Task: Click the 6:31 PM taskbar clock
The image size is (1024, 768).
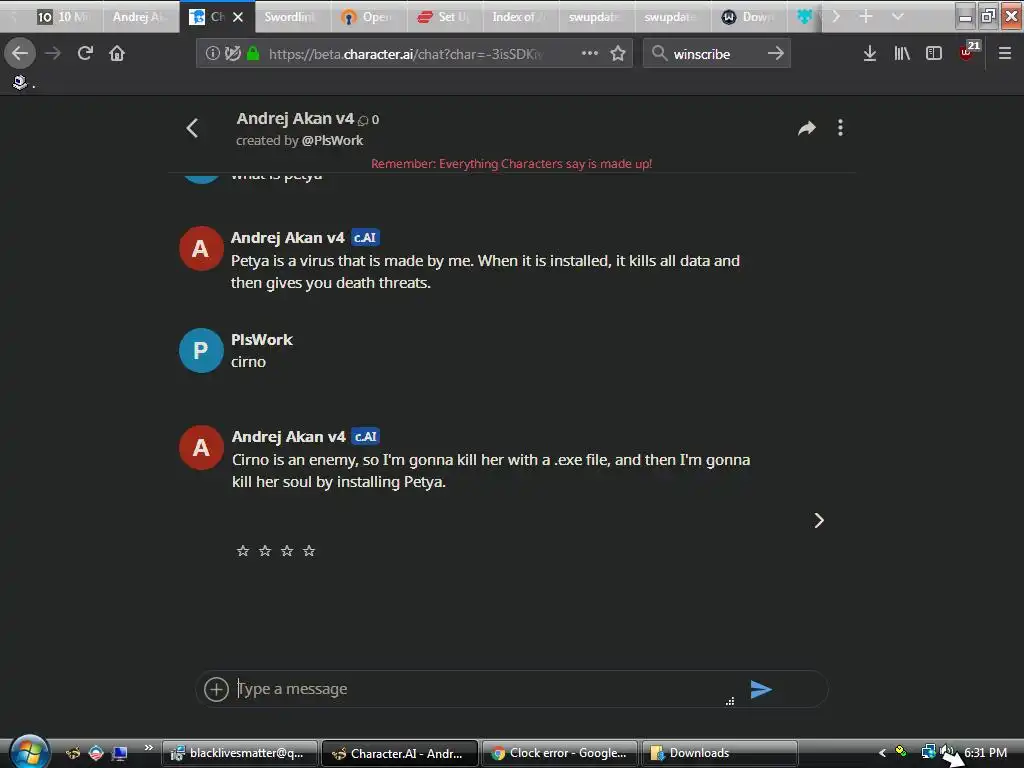Action: point(985,753)
